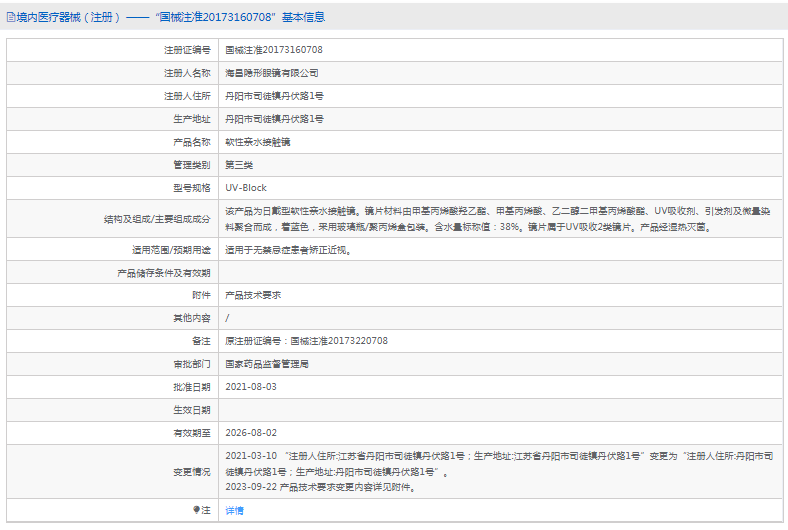Select expiry date 2026-08-02

pyautogui.click(x=251, y=433)
